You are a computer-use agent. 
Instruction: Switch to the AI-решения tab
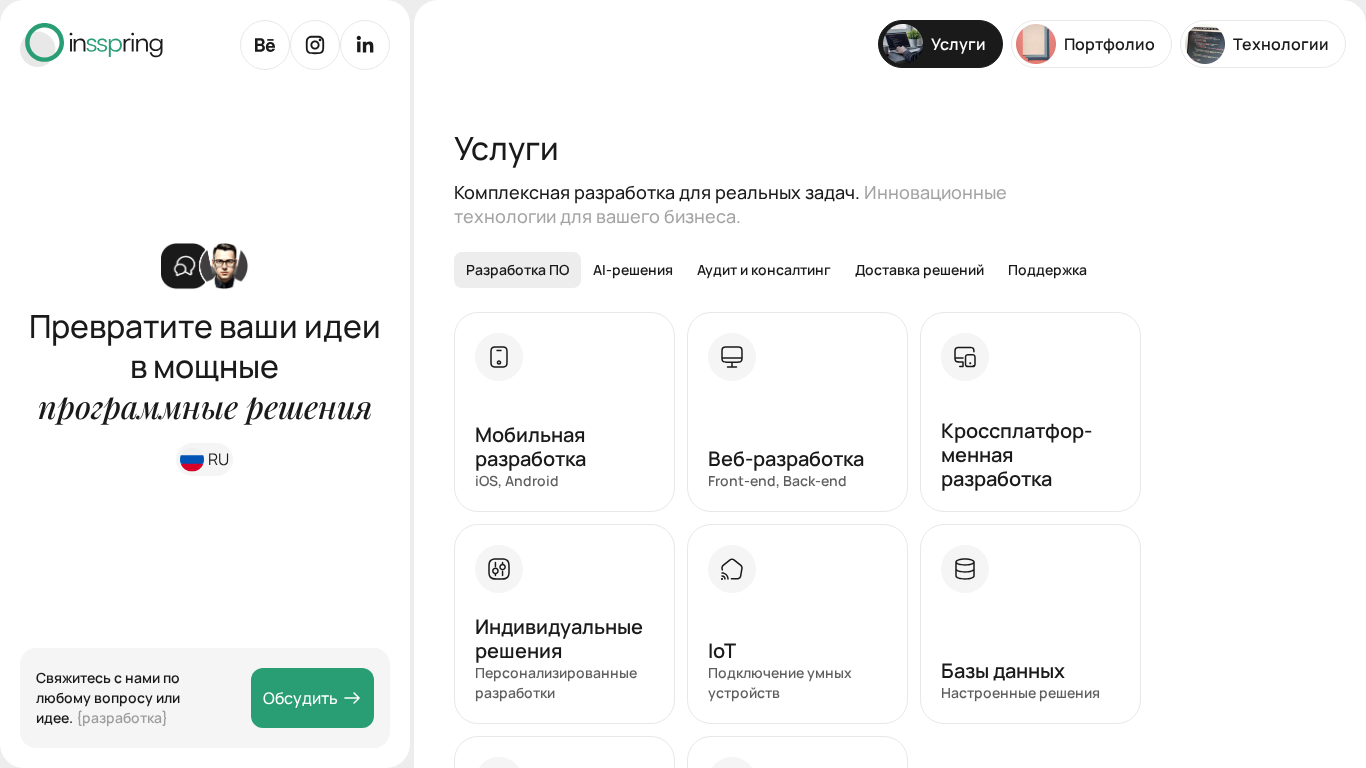pyautogui.click(x=633, y=270)
